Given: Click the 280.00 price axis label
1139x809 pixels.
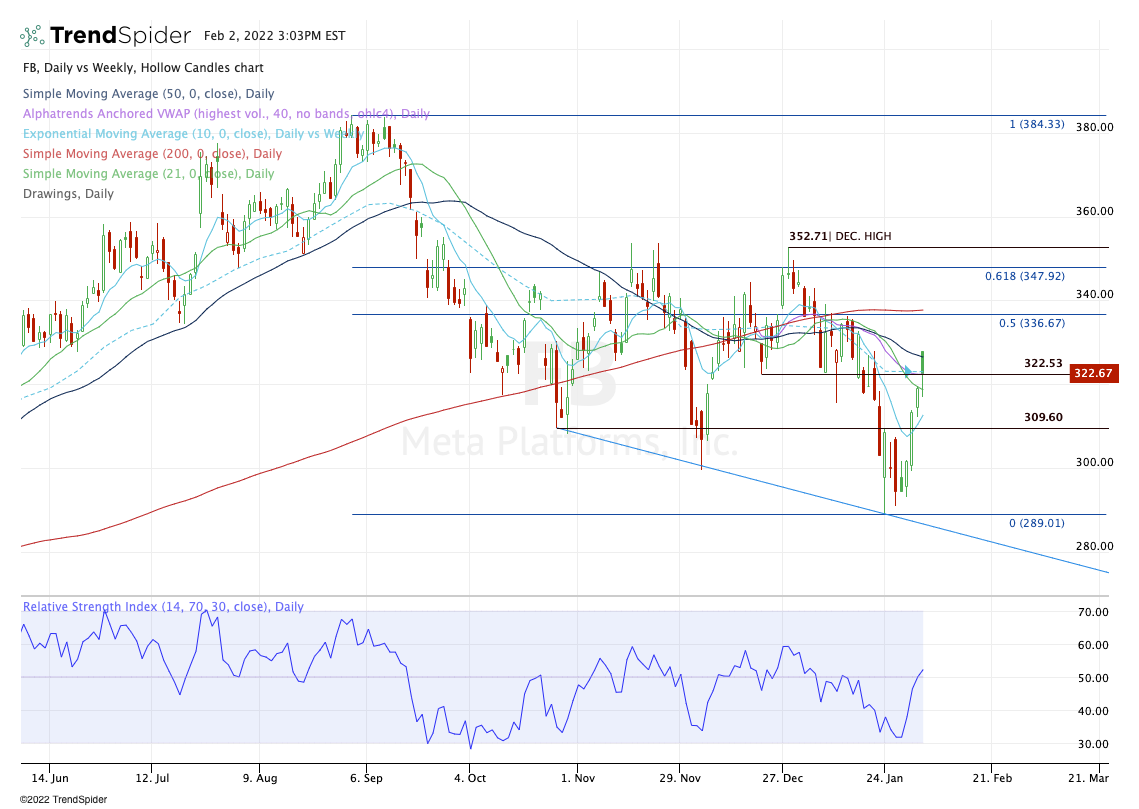Looking at the screenshot, I should (x=1094, y=546).
